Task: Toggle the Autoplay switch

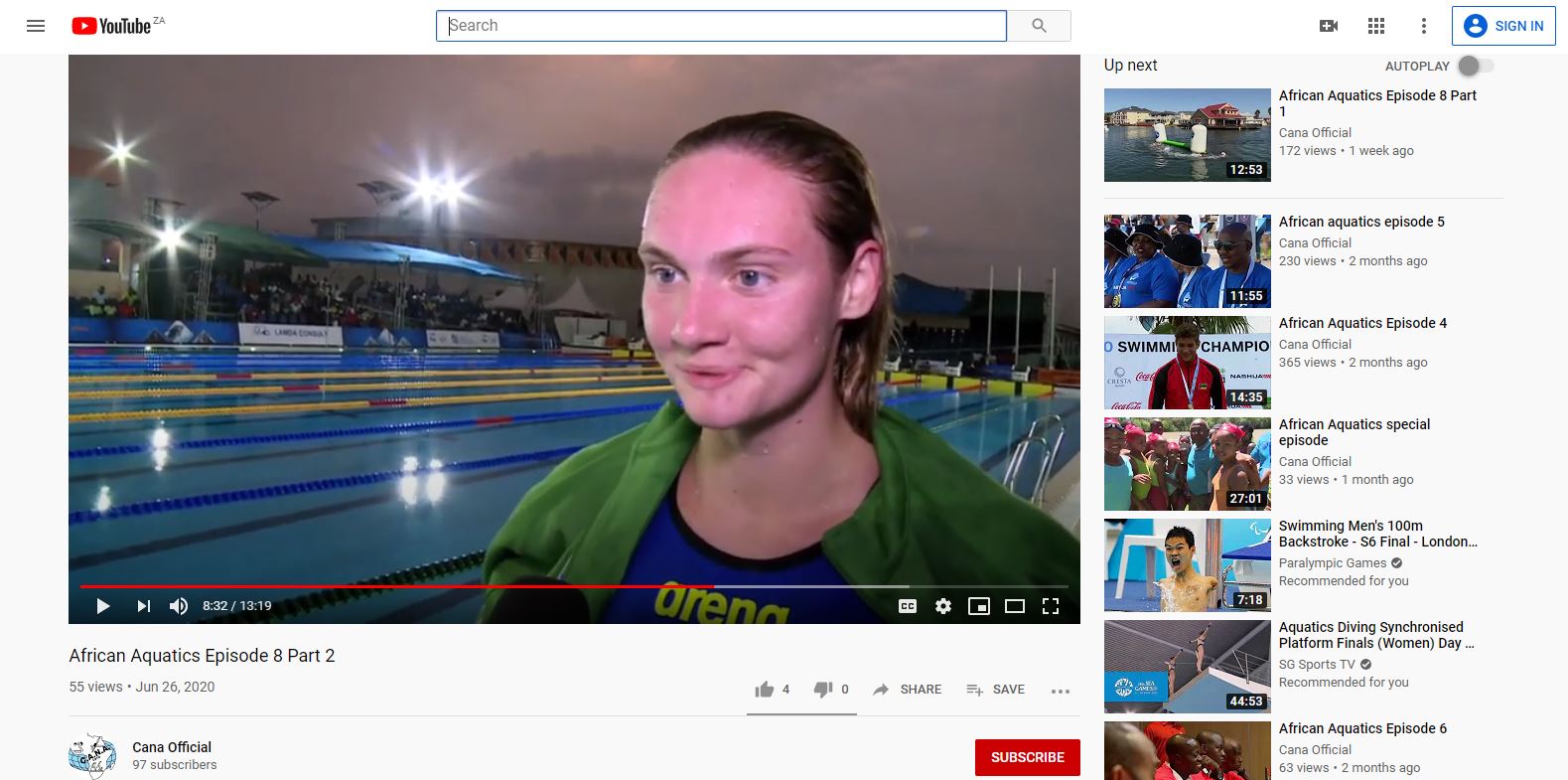Action: tap(1475, 66)
